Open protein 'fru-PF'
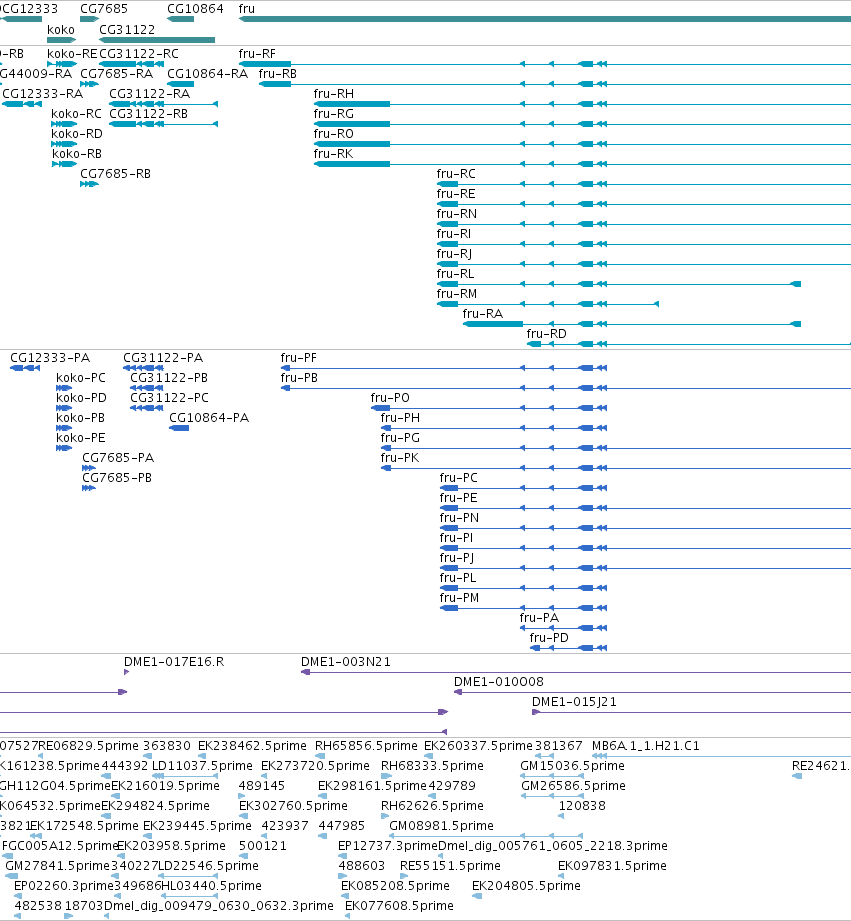 [298, 358]
